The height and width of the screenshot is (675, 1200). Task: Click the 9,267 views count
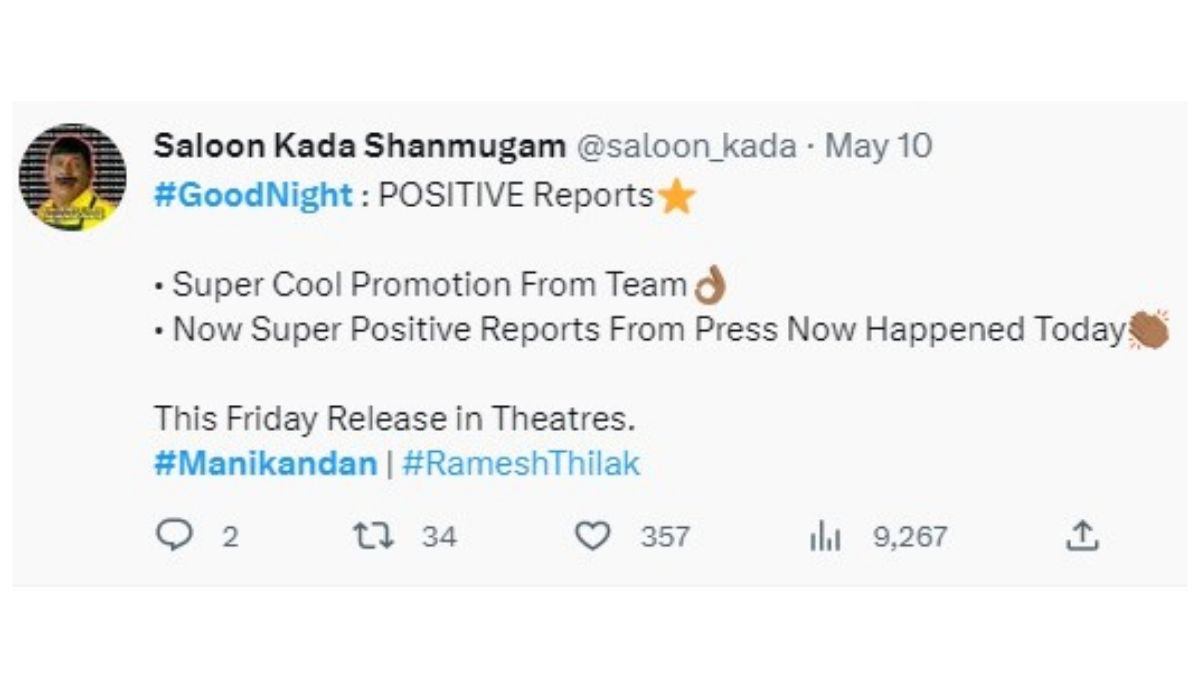coord(909,537)
